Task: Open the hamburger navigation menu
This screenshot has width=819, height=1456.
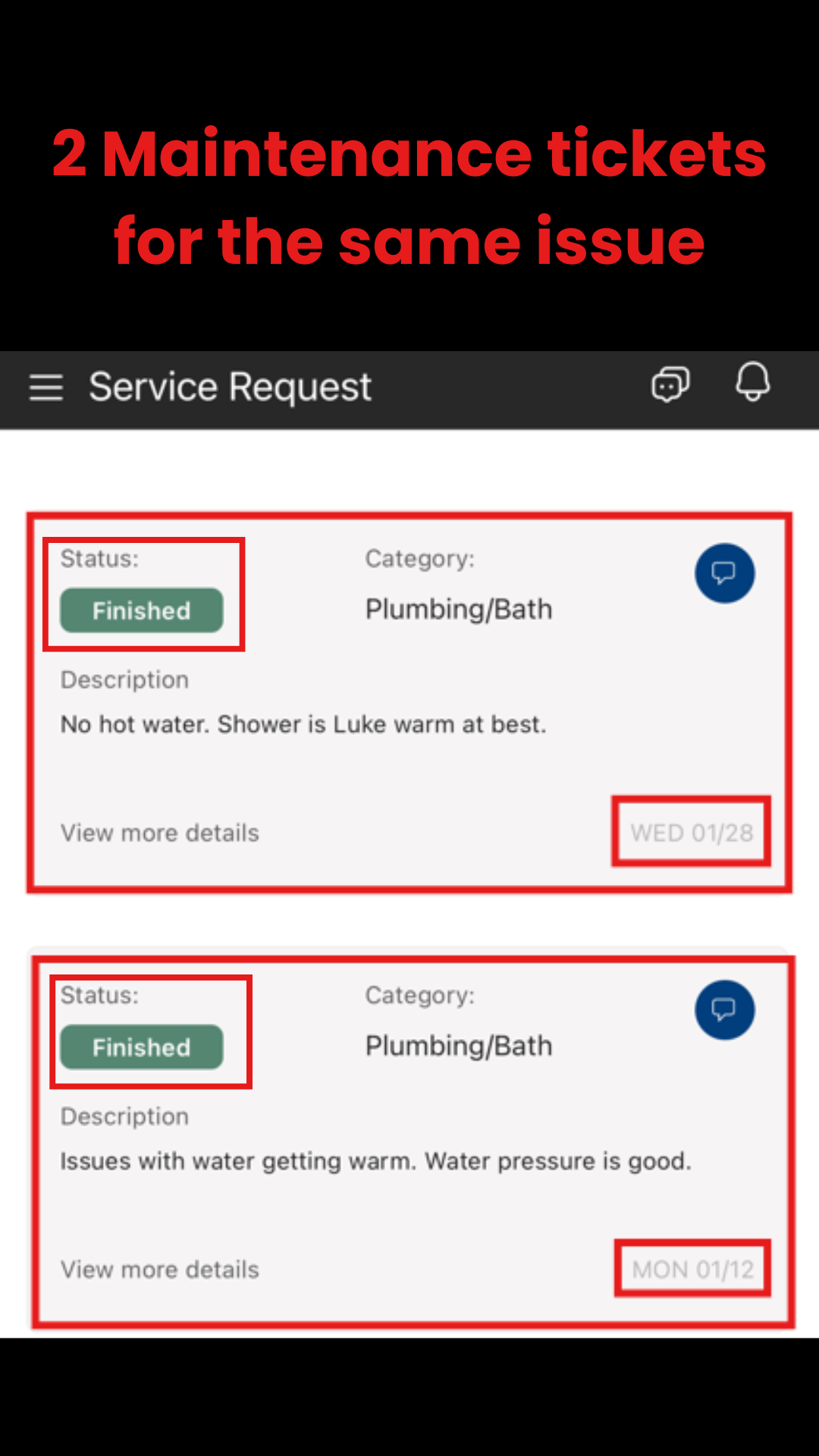Action: 46,388
